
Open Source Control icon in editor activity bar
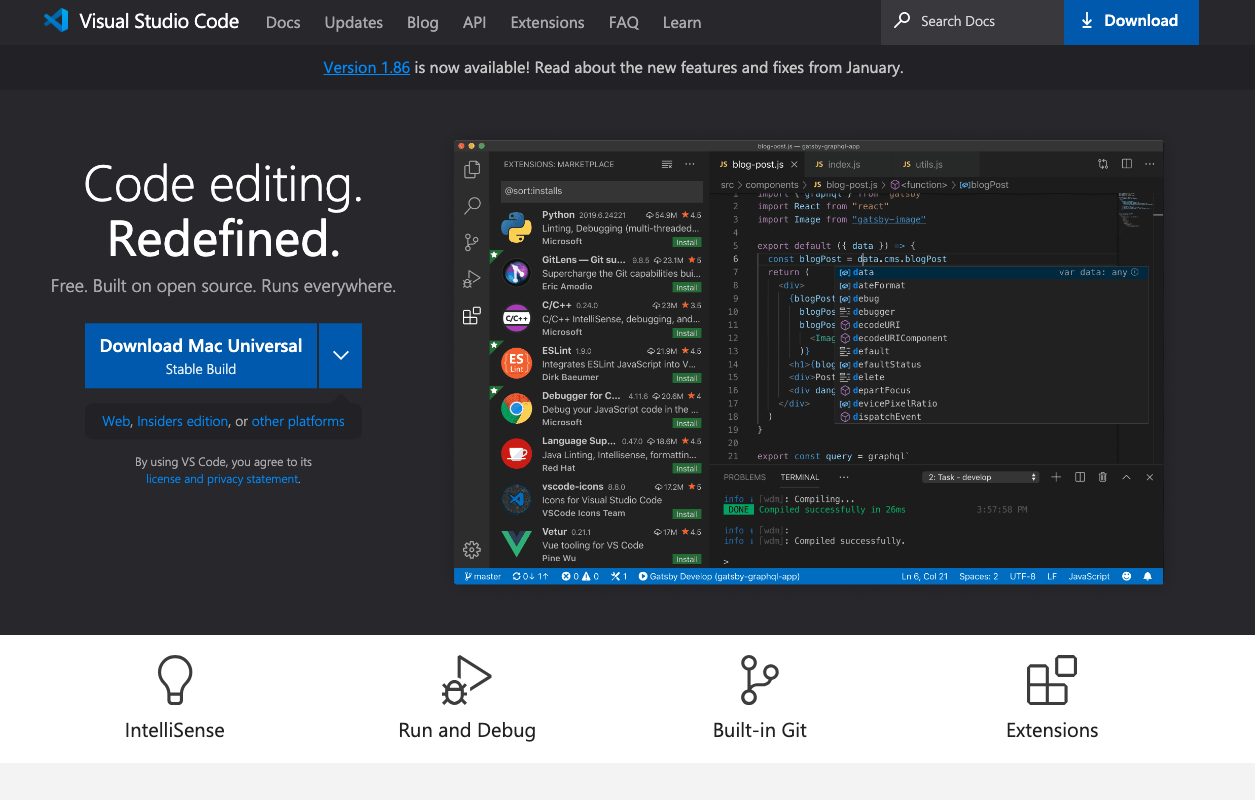(x=472, y=242)
